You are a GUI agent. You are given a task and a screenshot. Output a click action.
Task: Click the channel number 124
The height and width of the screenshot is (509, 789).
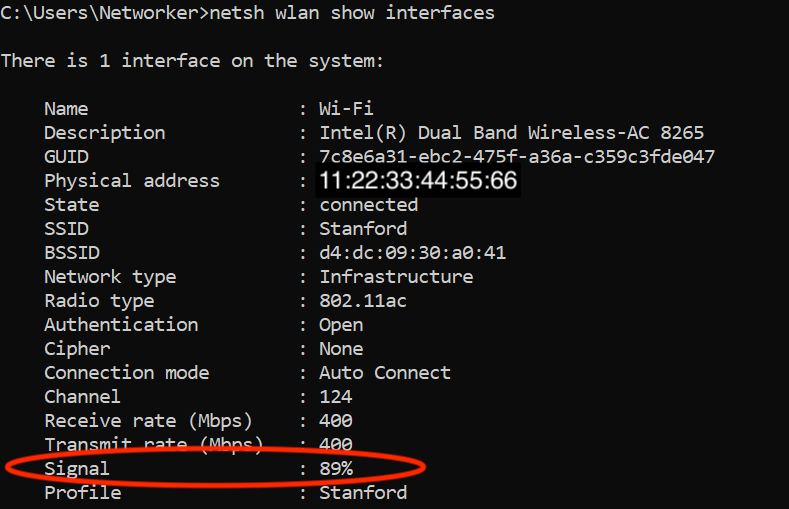click(336, 397)
